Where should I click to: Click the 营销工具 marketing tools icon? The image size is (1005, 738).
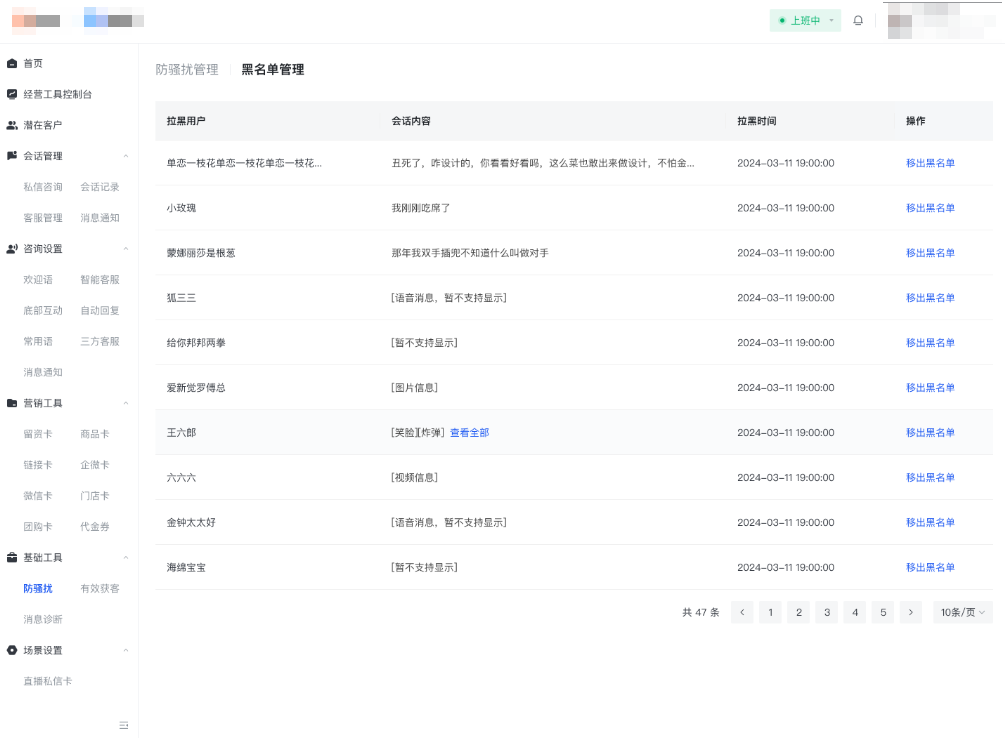[13, 402]
